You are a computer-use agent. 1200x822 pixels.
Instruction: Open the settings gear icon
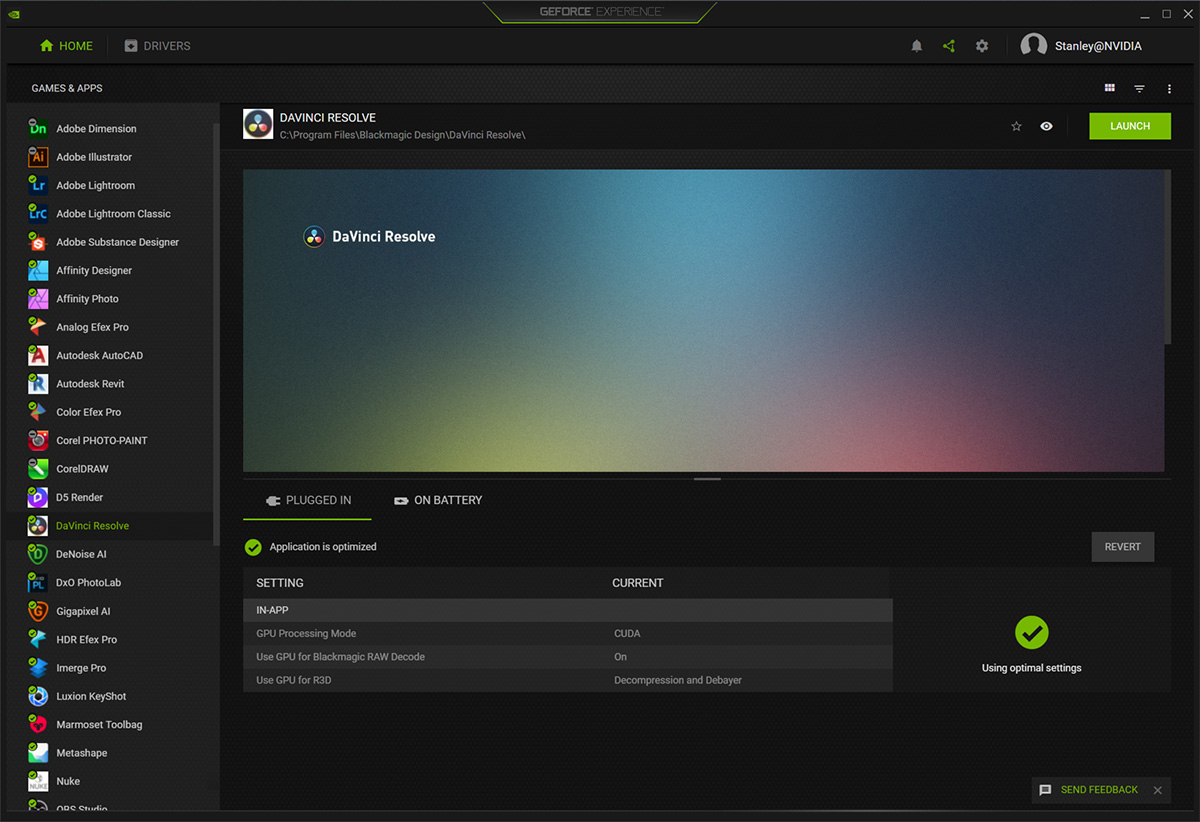click(982, 46)
